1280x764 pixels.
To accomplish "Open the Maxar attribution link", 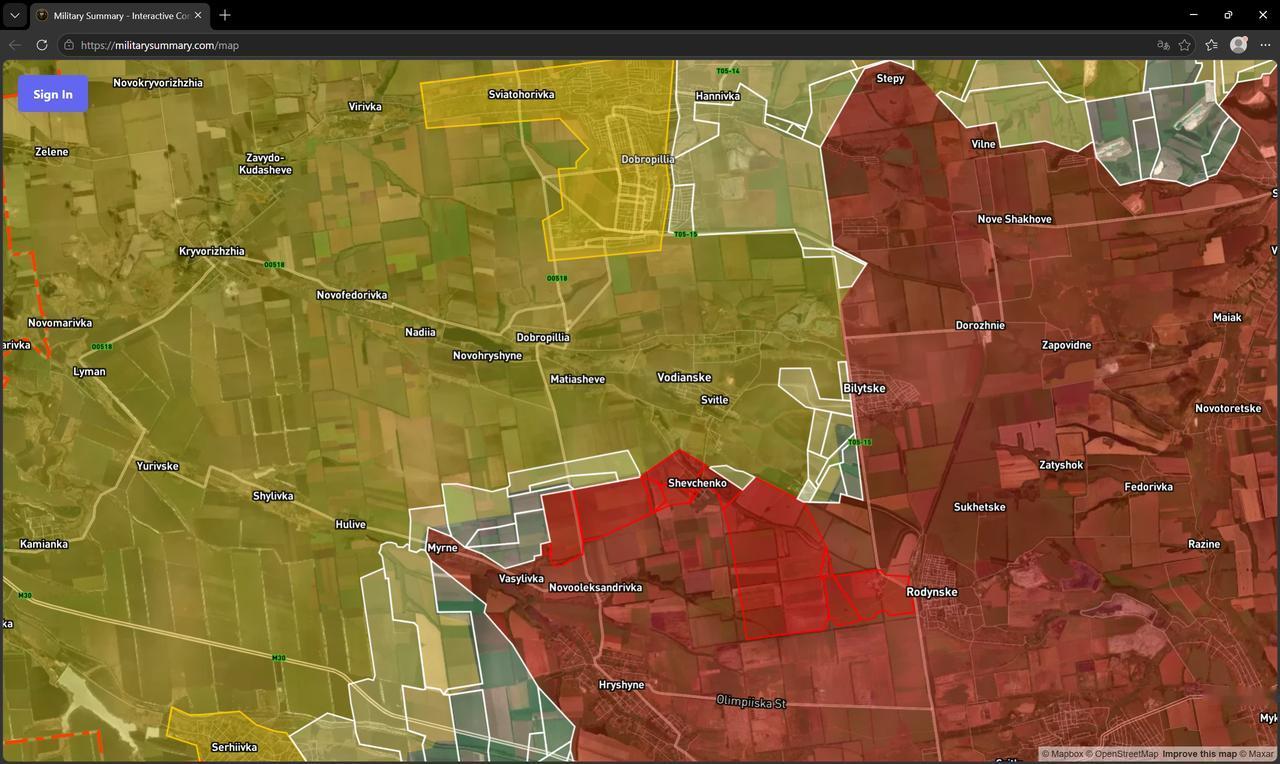I will [1257, 754].
